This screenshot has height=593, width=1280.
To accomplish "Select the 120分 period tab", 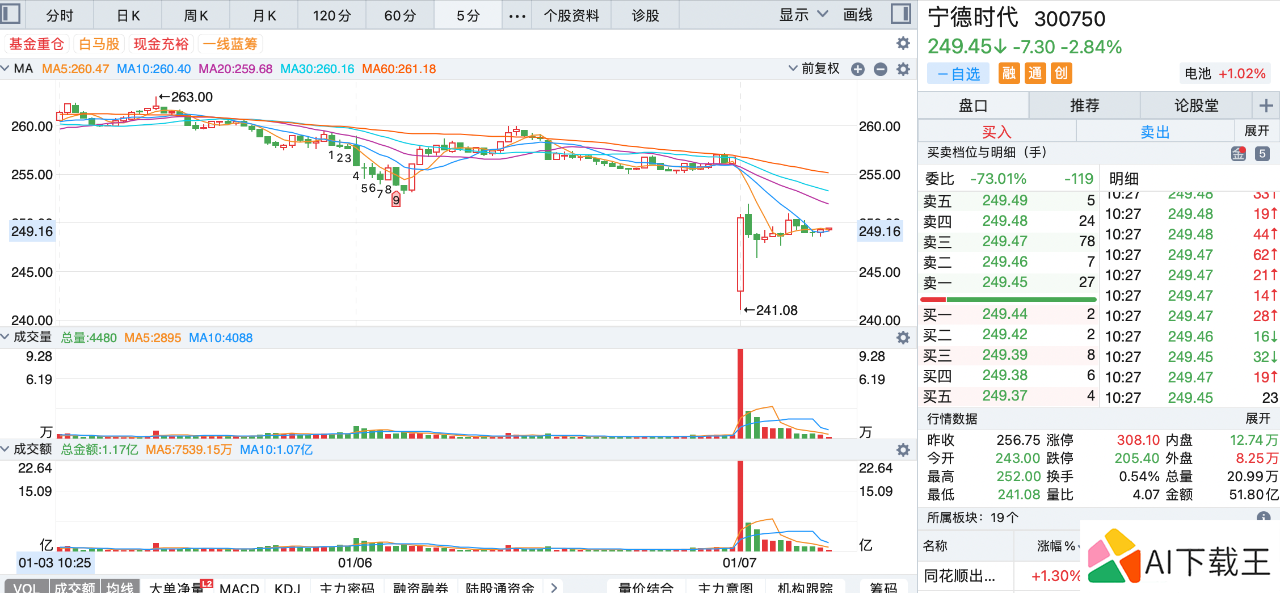I will tap(332, 15).
